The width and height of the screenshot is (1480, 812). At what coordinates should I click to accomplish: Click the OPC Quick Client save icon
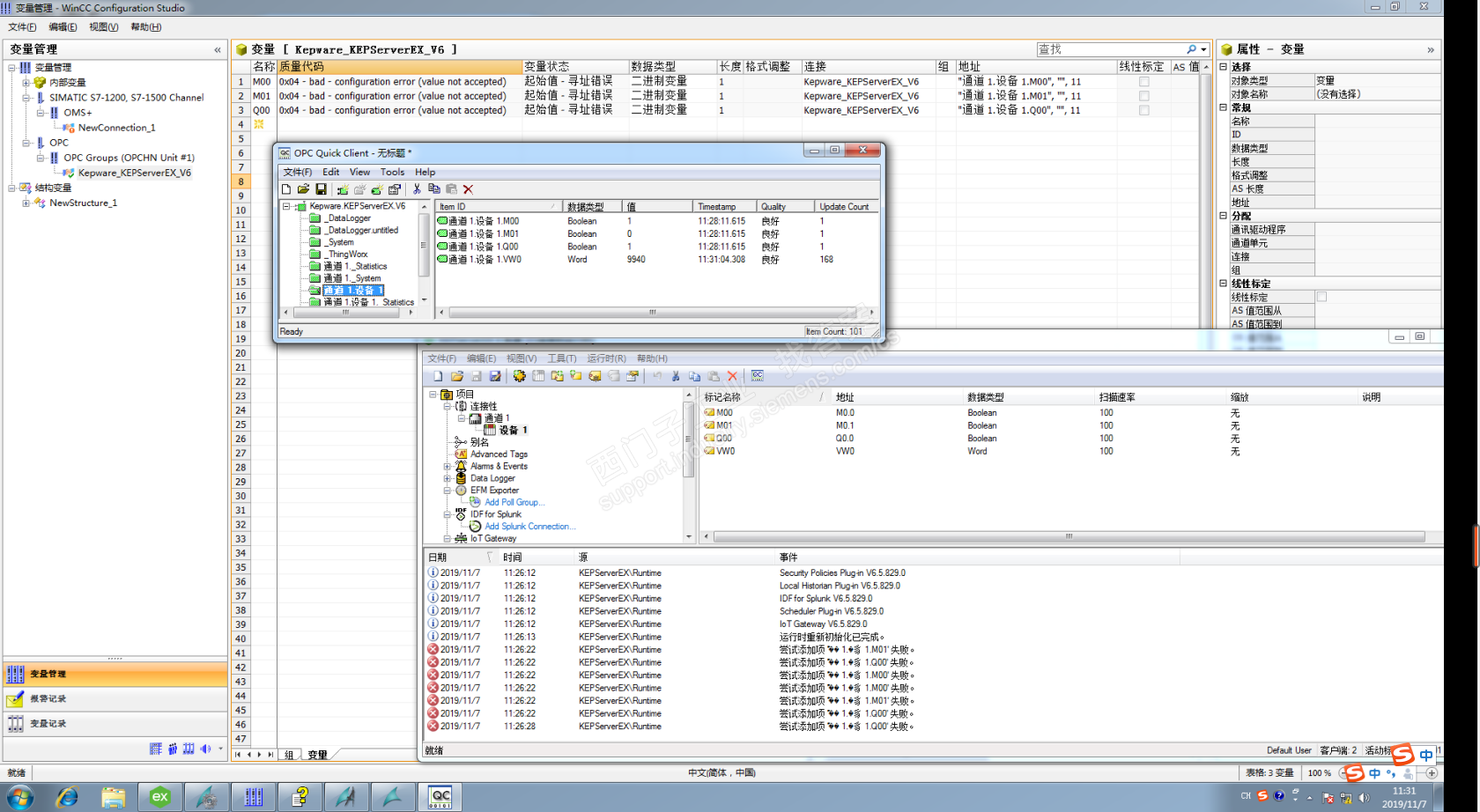click(x=321, y=189)
